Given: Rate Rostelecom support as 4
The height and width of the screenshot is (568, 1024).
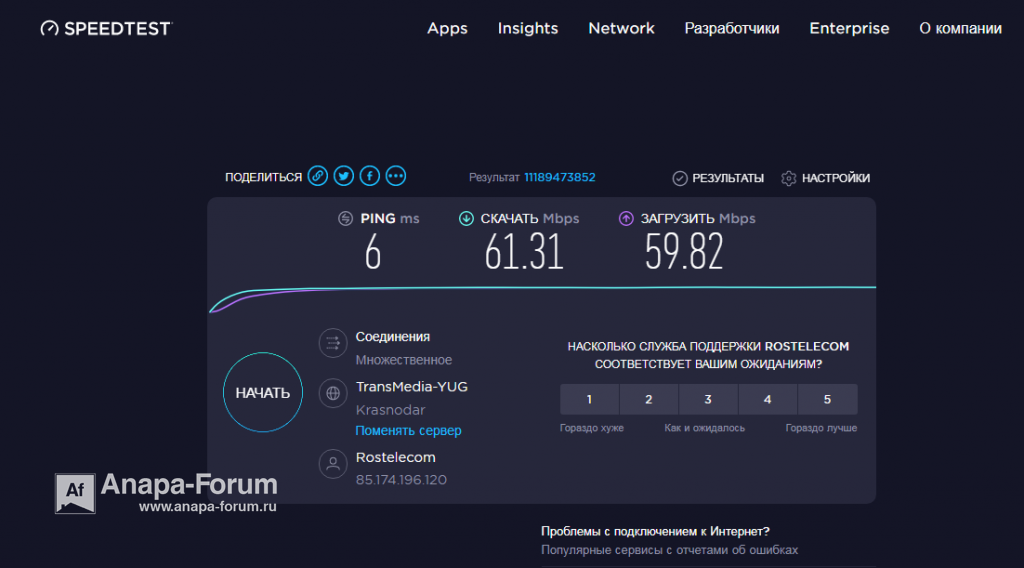Looking at the screenshot, I should tap(767, 400).
